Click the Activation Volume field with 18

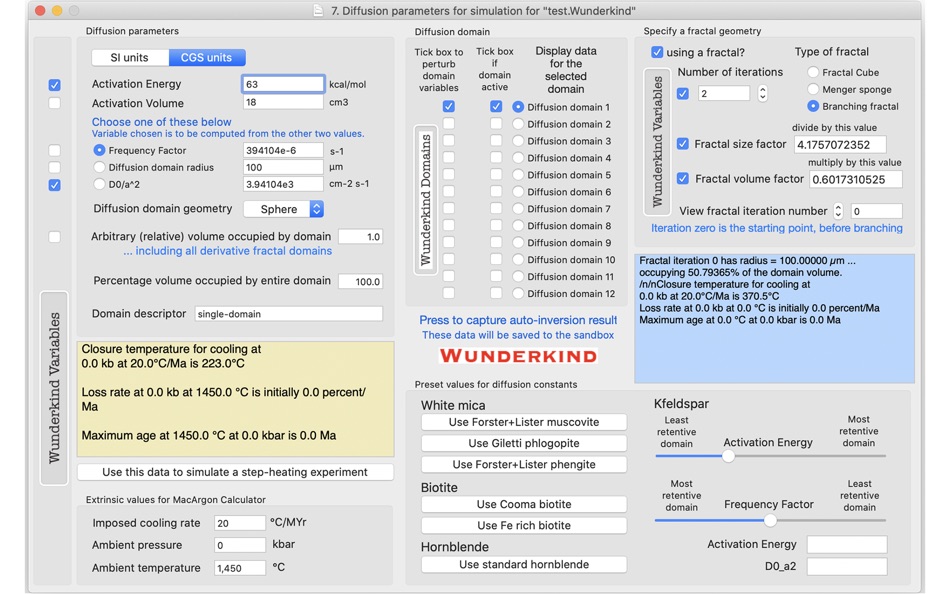[x=283, y=102]
